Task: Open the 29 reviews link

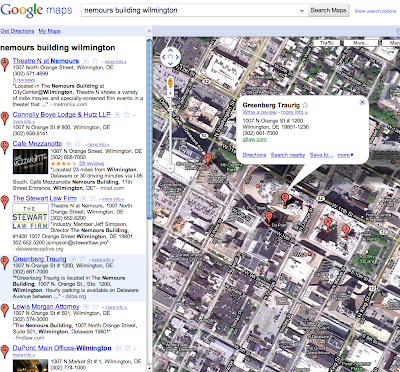Action: [91, 163]
